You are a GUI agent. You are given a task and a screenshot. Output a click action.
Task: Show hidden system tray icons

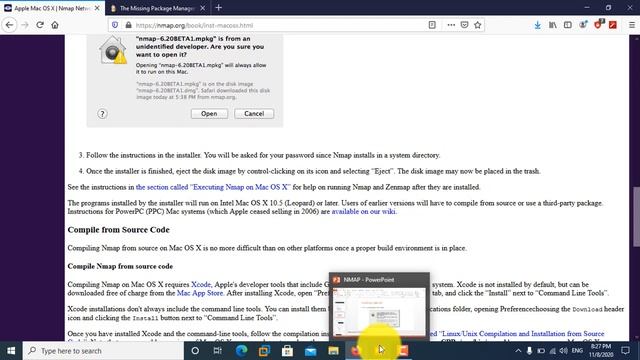(x=518, y=351)
